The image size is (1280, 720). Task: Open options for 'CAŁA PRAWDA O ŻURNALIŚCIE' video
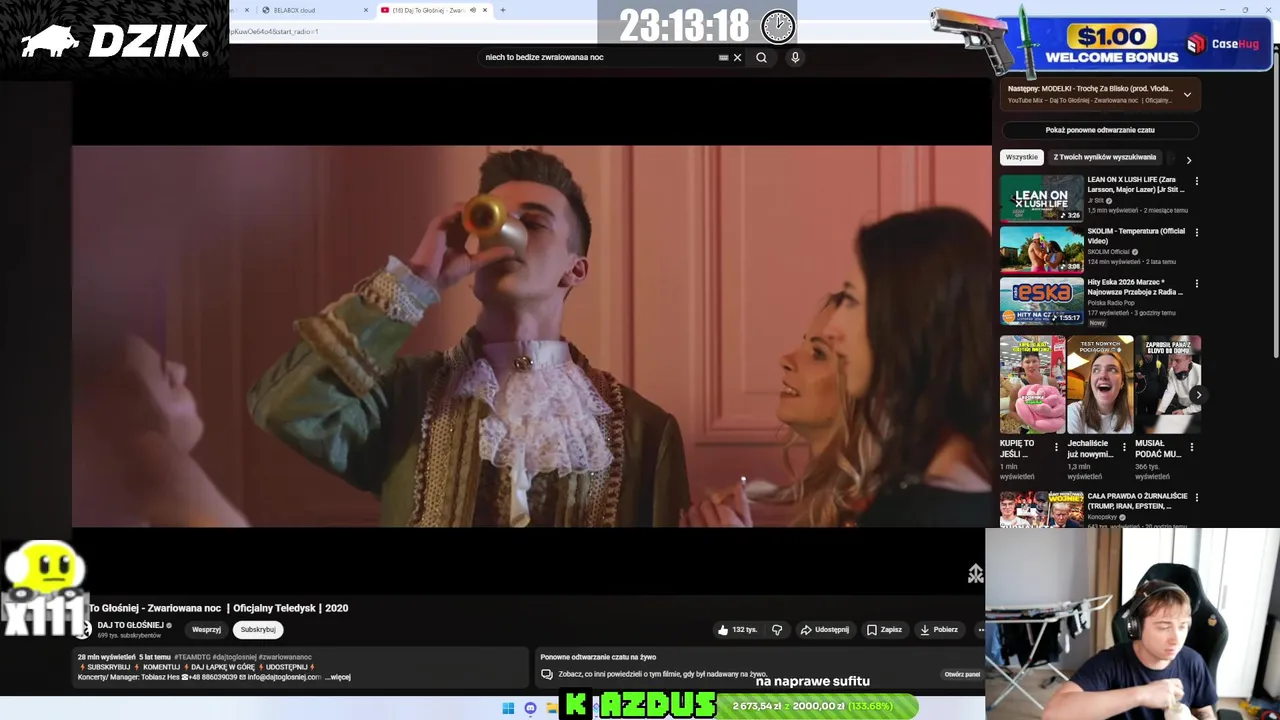pyautogui.click(x=1196, y=497)
